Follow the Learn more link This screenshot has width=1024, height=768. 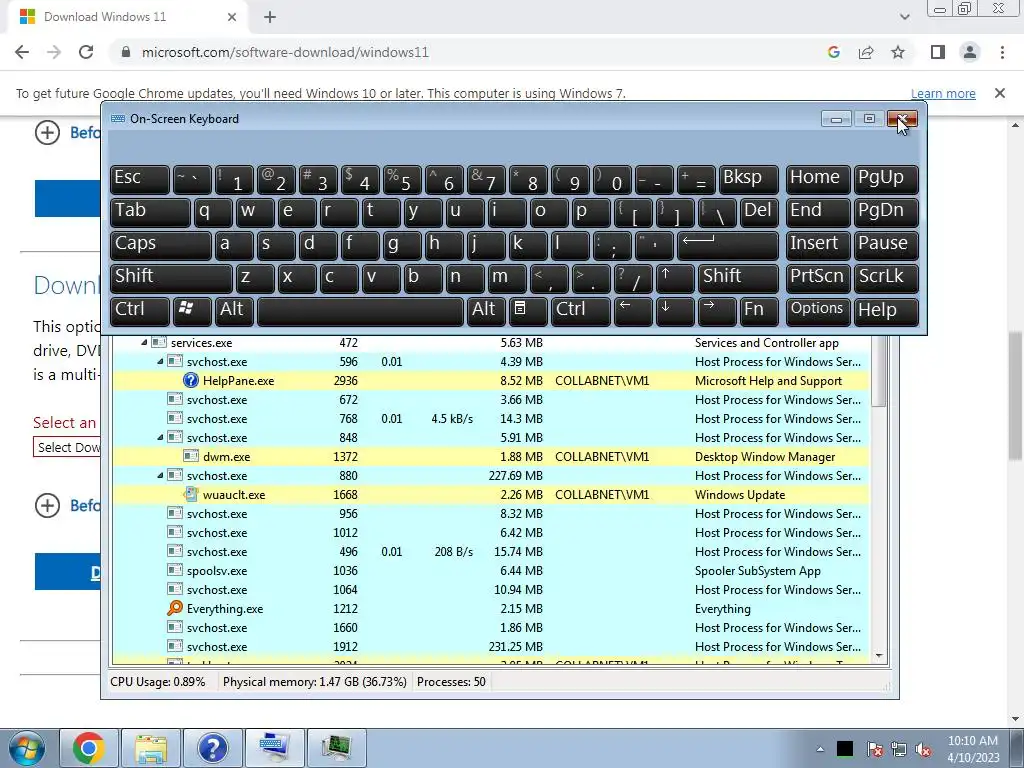tap(943, 93)
